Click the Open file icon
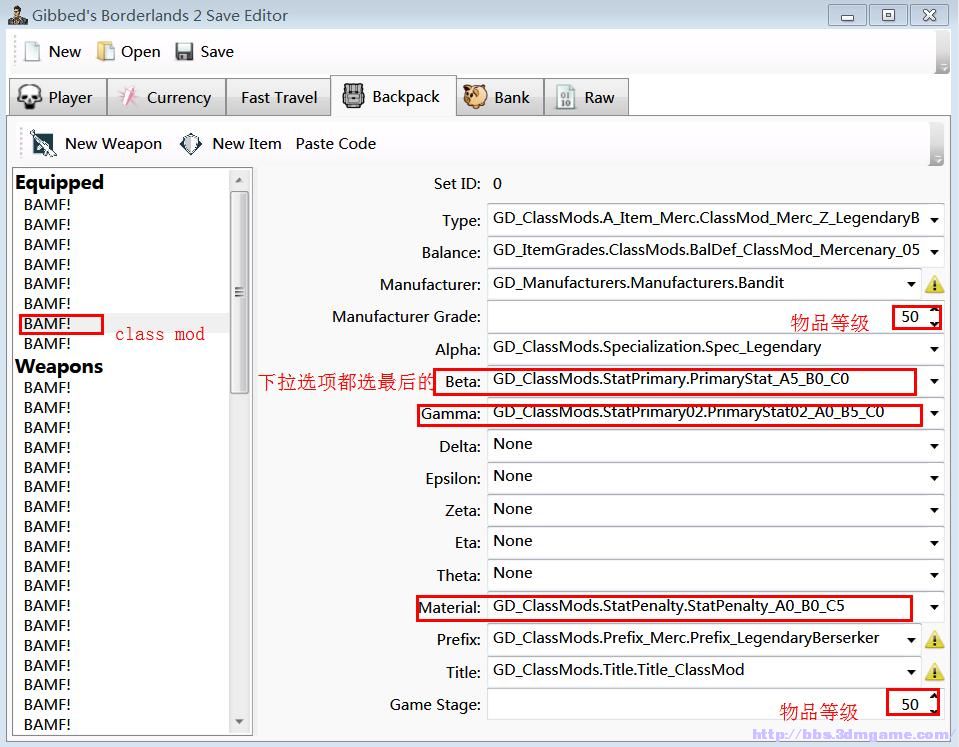This screenshot has width=959, height=747. point(104,51)
